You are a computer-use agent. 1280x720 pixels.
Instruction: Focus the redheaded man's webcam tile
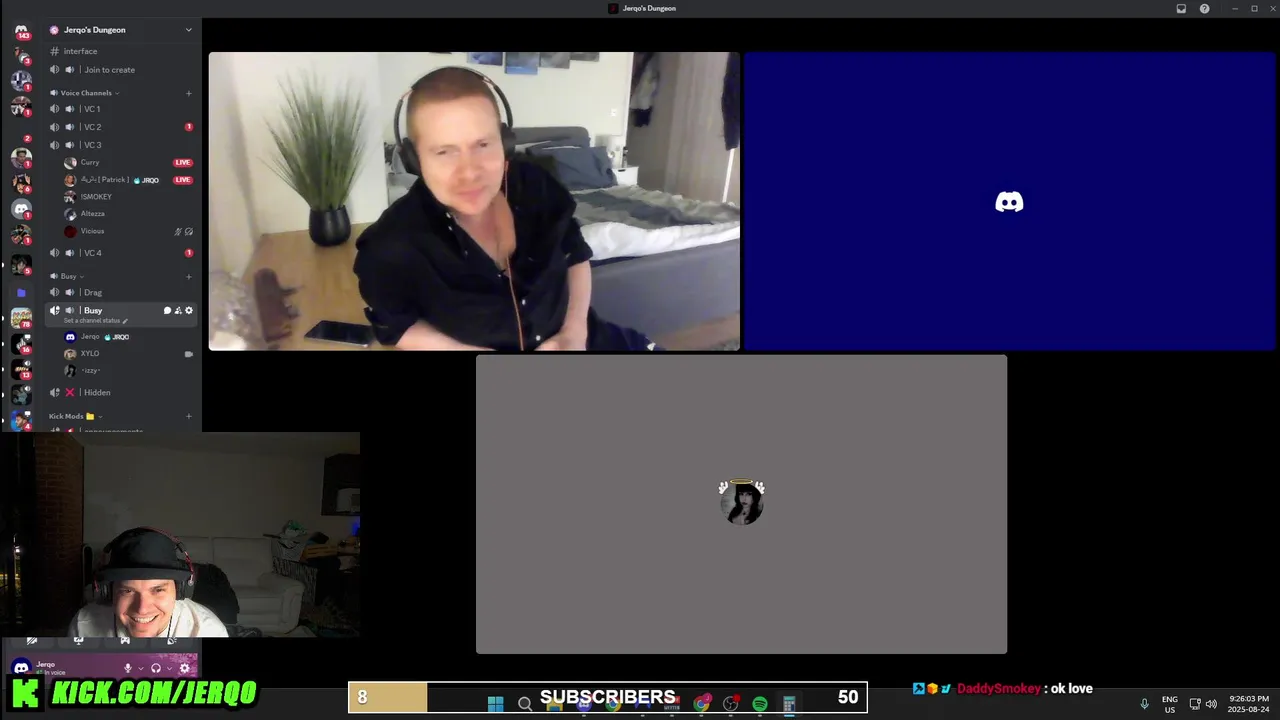point(474,201)
